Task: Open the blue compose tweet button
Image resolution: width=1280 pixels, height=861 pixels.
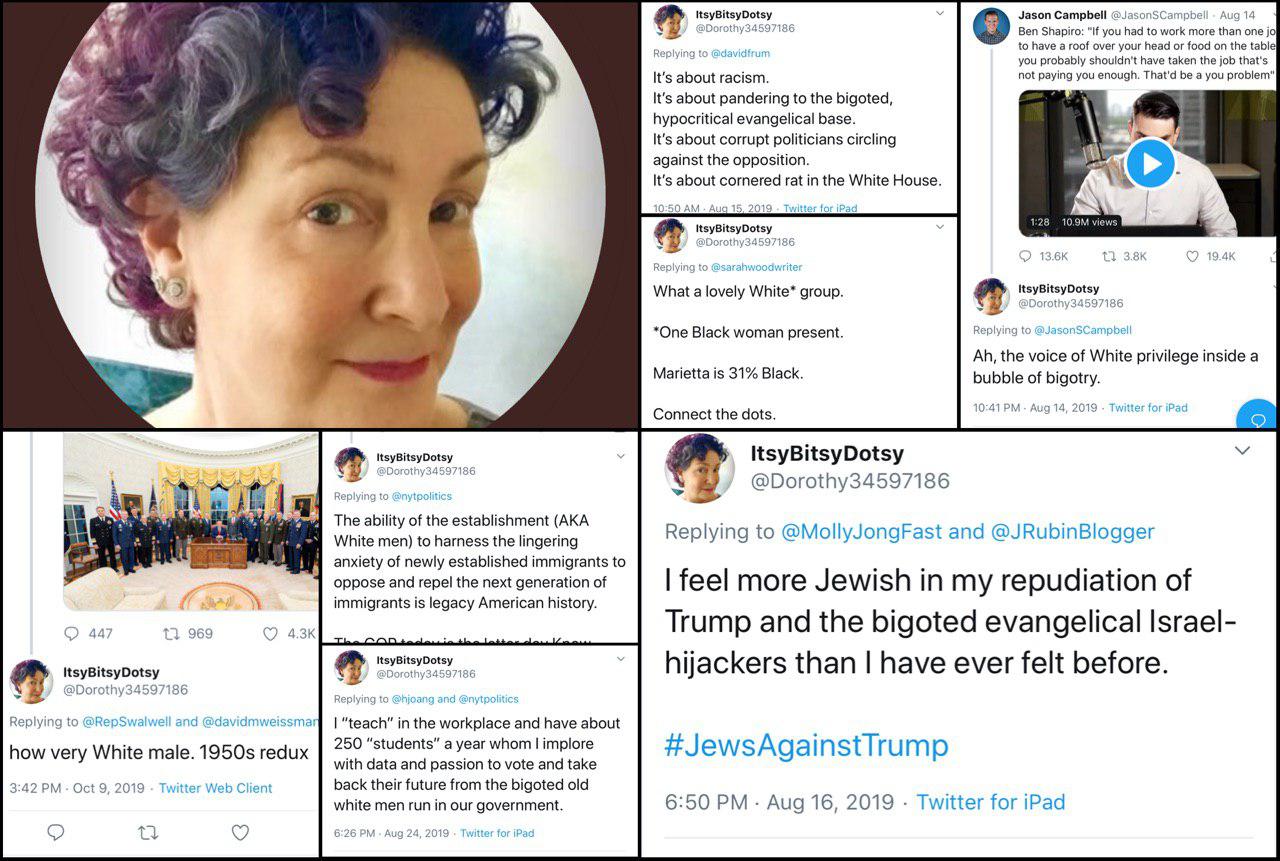Action: pos(1256,416)
